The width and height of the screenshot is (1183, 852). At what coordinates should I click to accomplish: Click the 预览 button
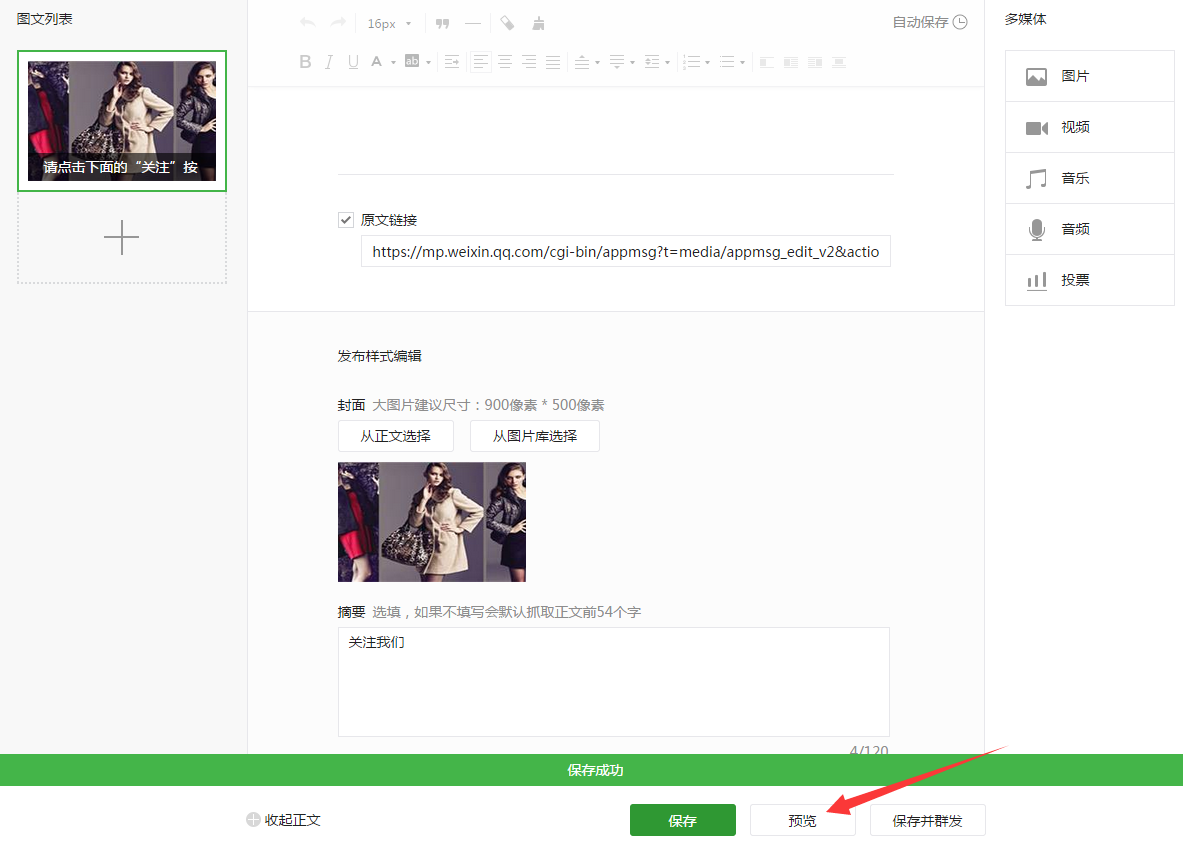click(802, 820)
